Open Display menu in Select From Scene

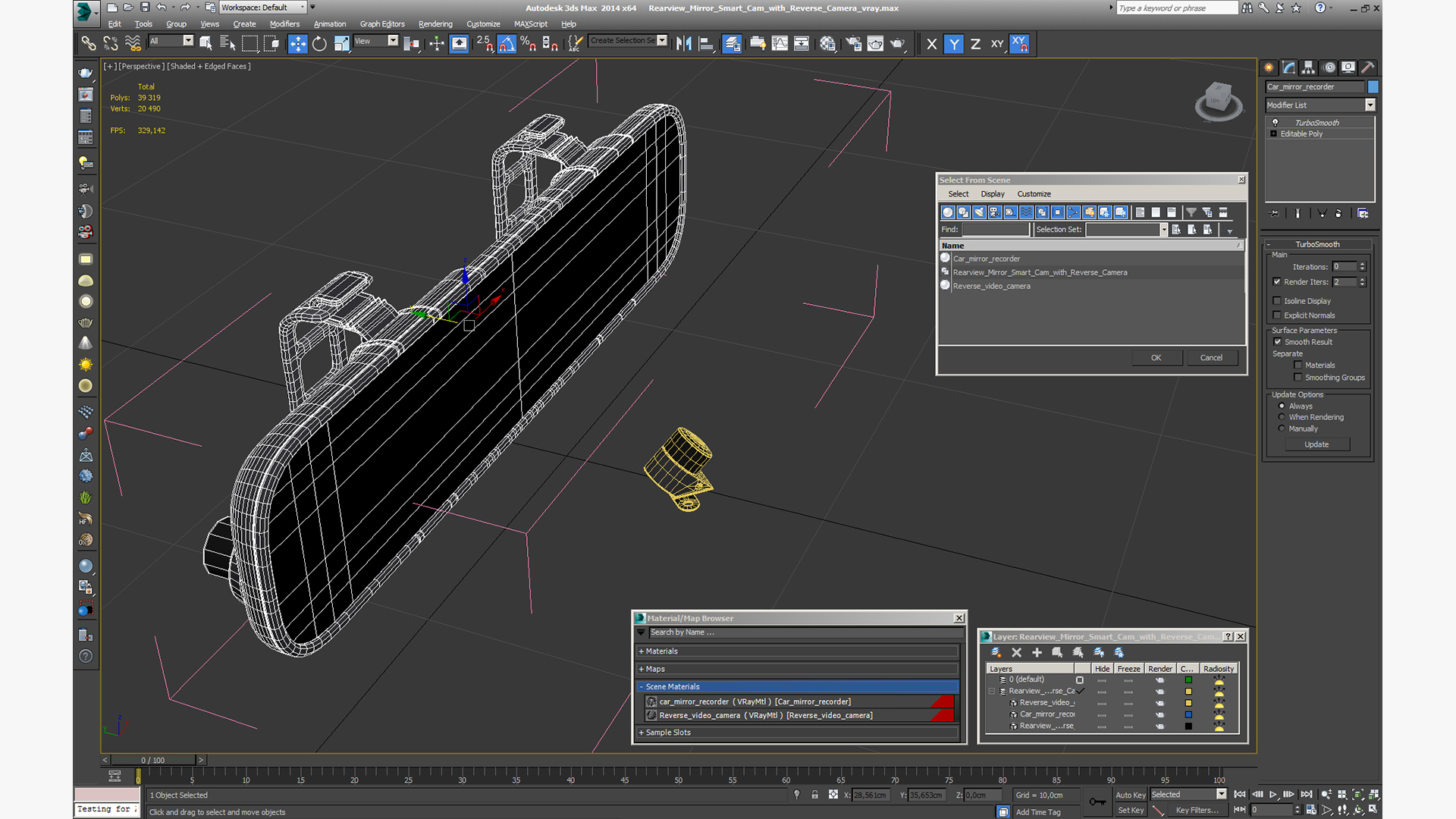tap(993, 194)
